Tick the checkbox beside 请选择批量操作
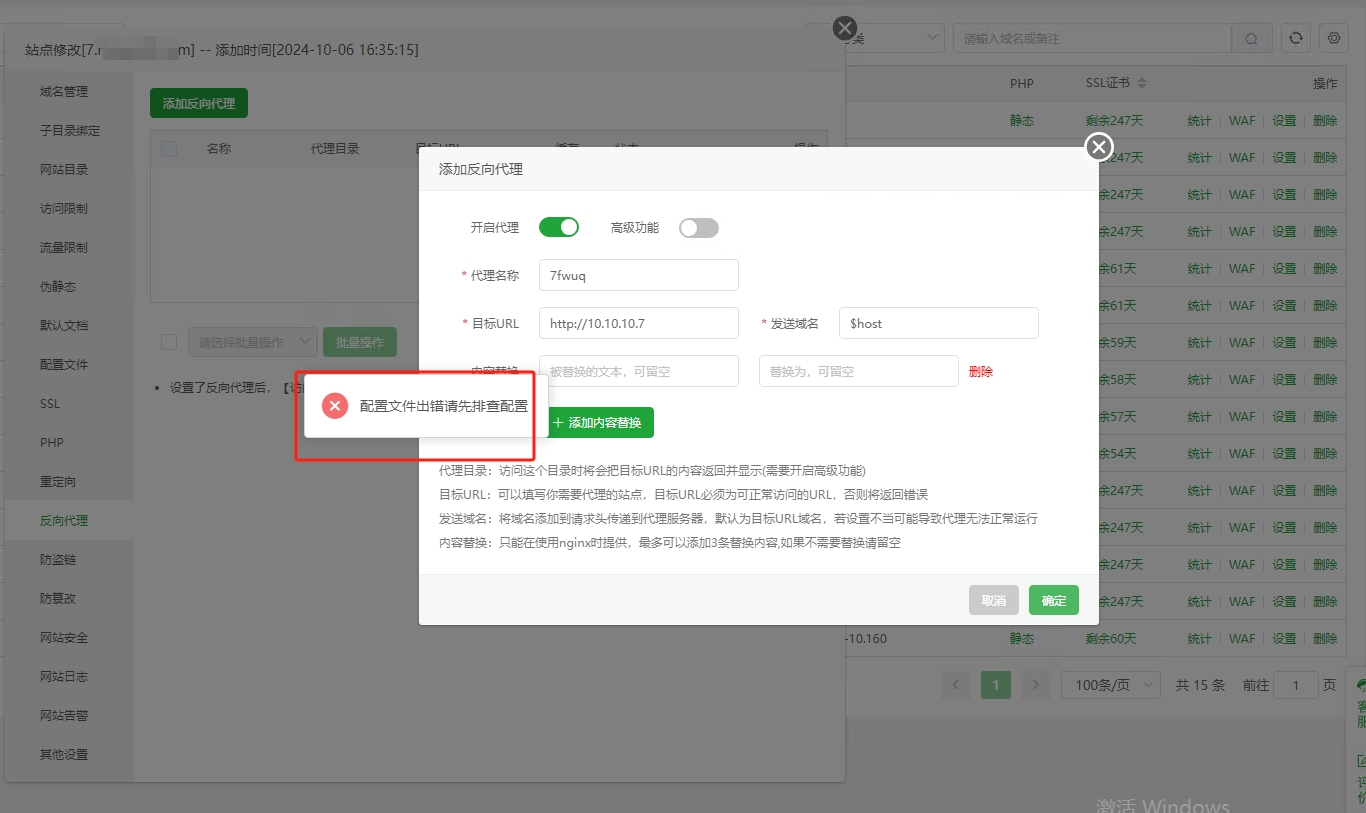 click(169, 342)
